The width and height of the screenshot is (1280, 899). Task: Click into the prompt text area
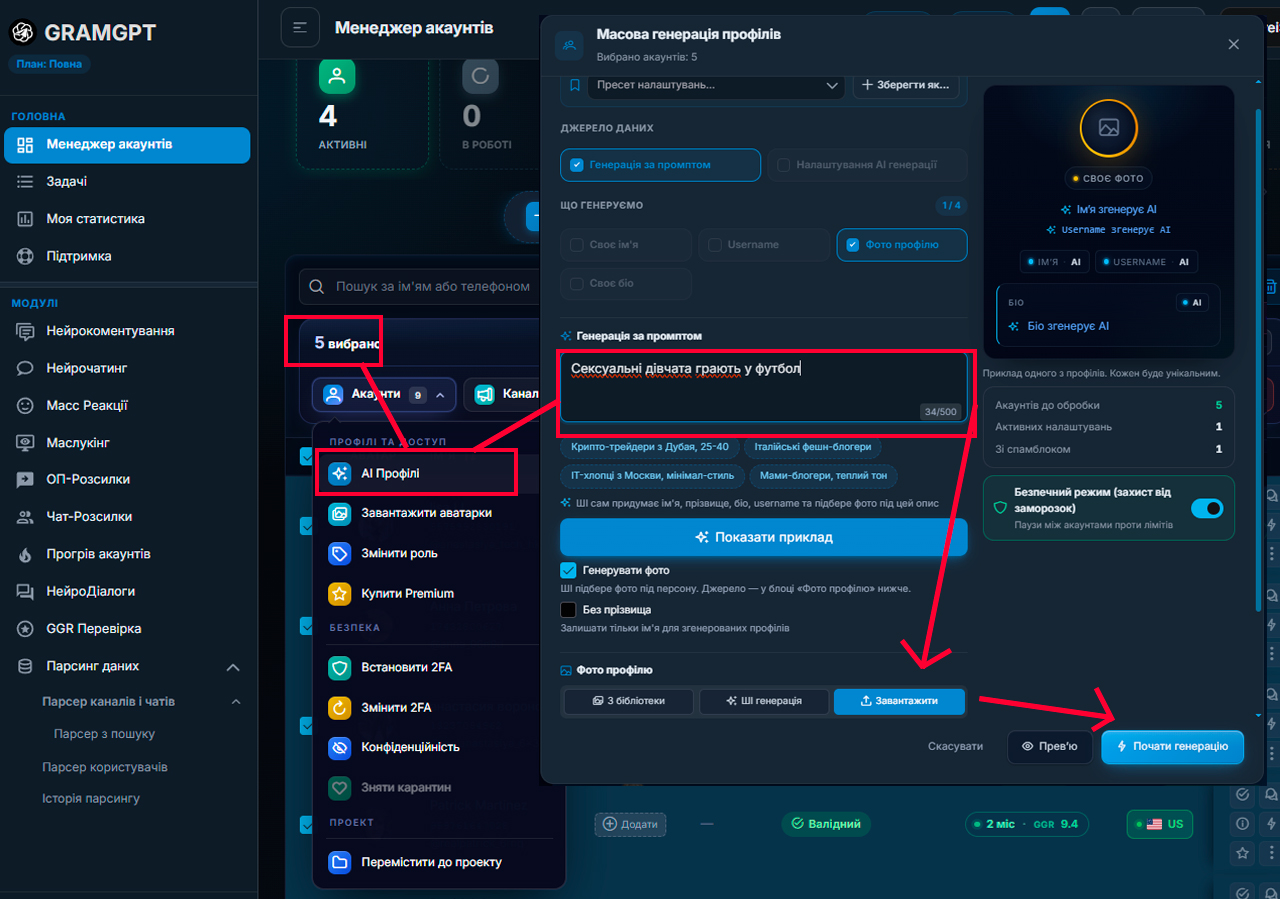pyautogui.click(x=764, y=387)
